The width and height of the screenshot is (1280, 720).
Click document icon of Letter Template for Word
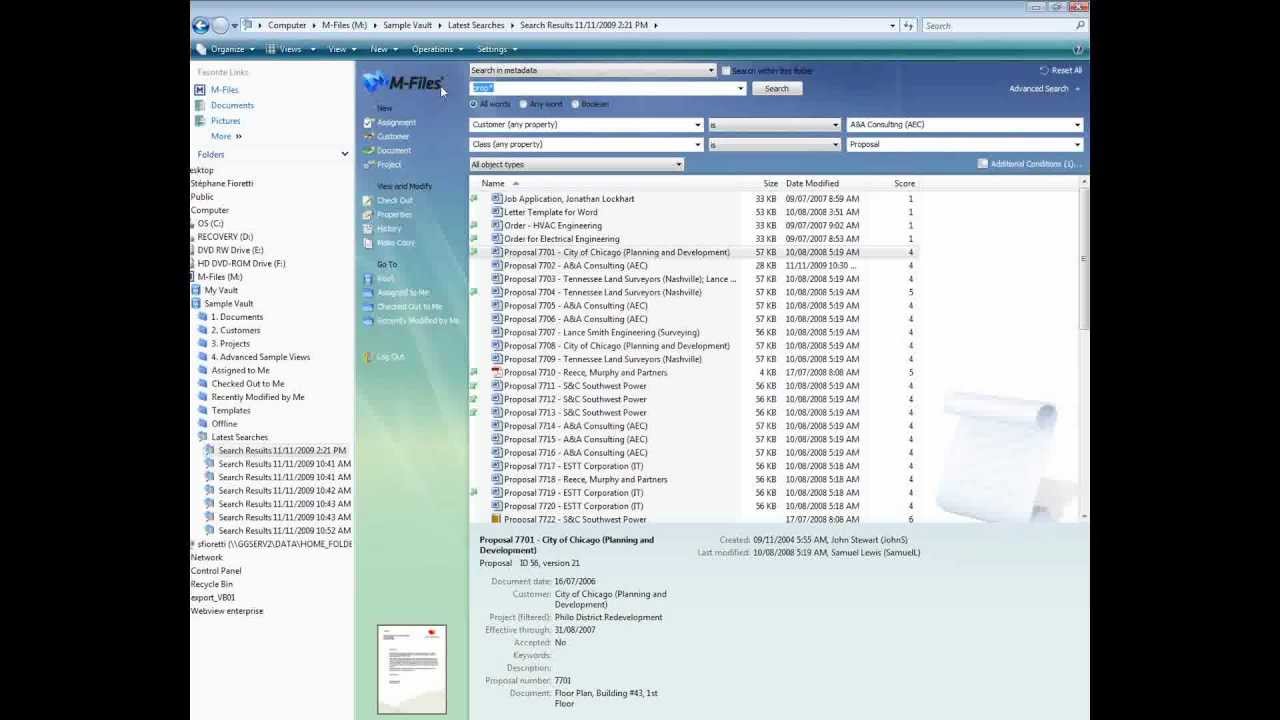tap(496, 212)
